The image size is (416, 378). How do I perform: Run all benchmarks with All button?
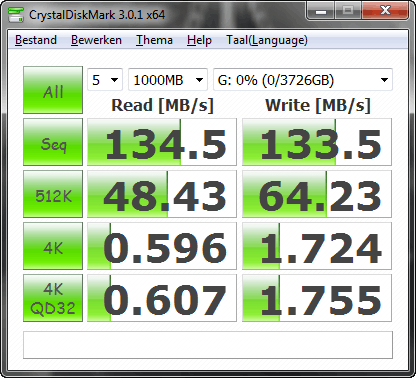[x=53, y=90]
